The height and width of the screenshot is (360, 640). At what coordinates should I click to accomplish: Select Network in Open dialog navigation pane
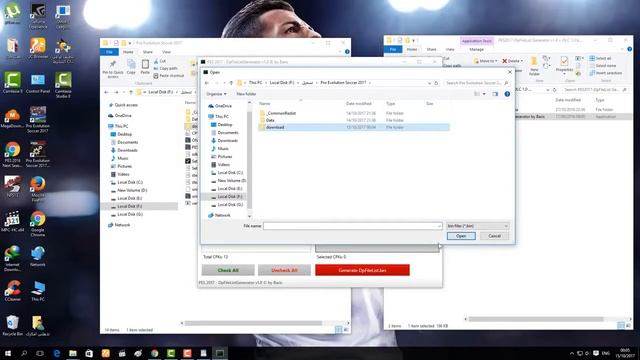pyautogui.click(x=222, y=215)
